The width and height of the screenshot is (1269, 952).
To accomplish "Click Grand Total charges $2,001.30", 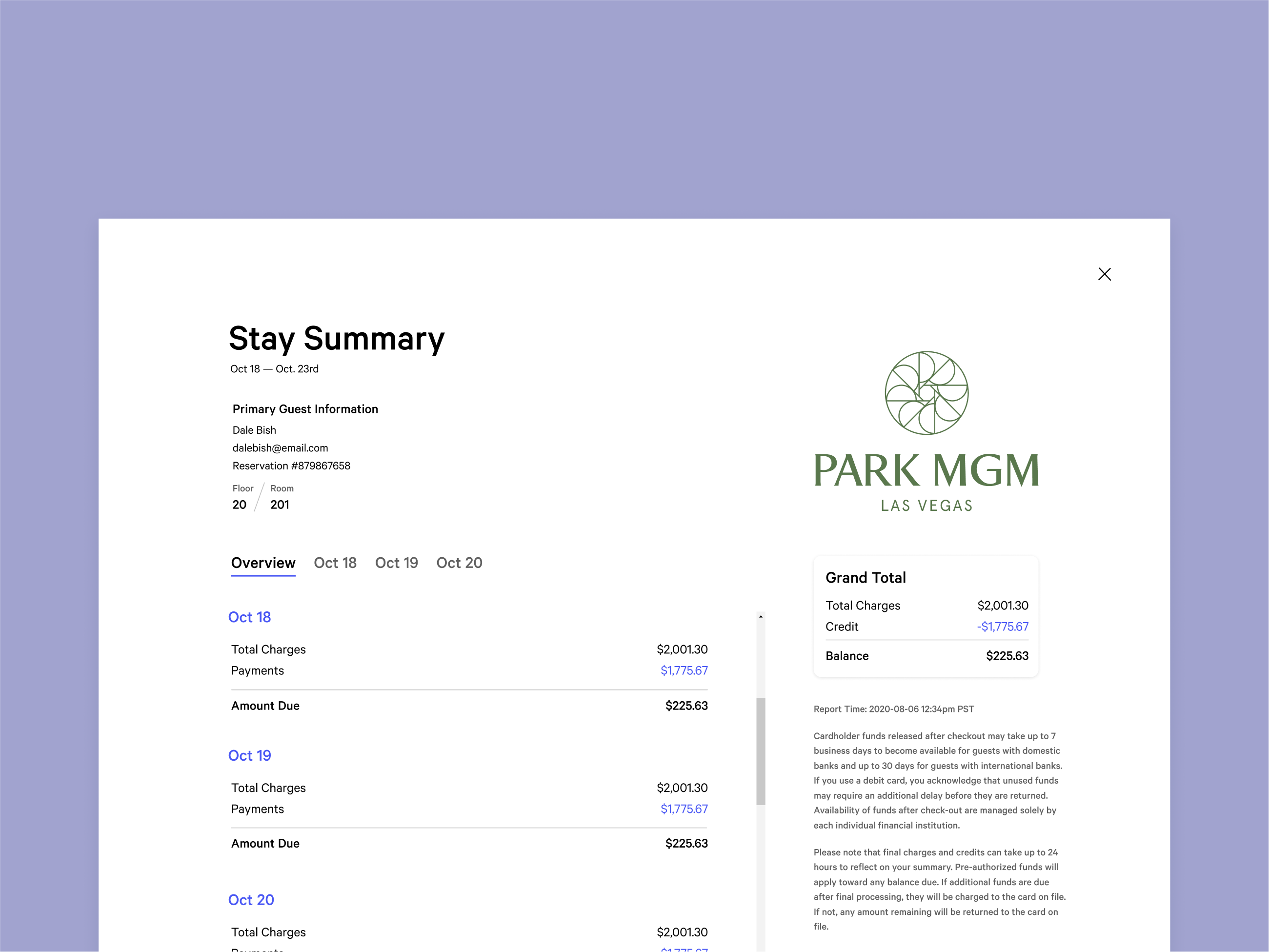I will [x=1003, y=606].
